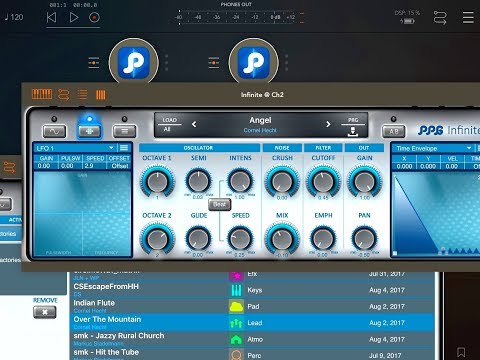The width and height of the screenshot is (480, 360).
Task: Select smk - Jazzy Rural Church preset
Action: pos(252,339)
